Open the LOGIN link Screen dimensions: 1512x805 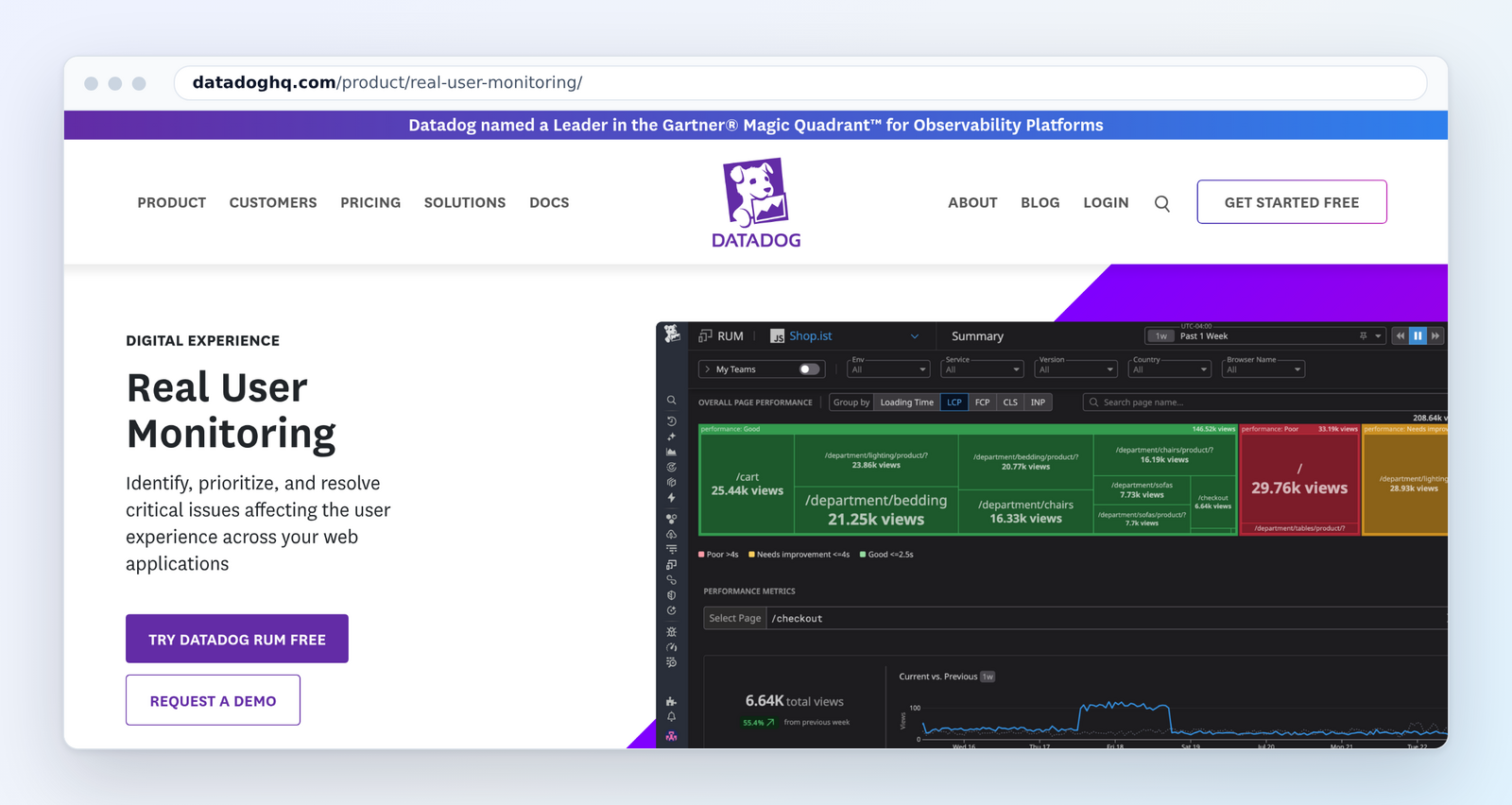tap(1106, 203)
